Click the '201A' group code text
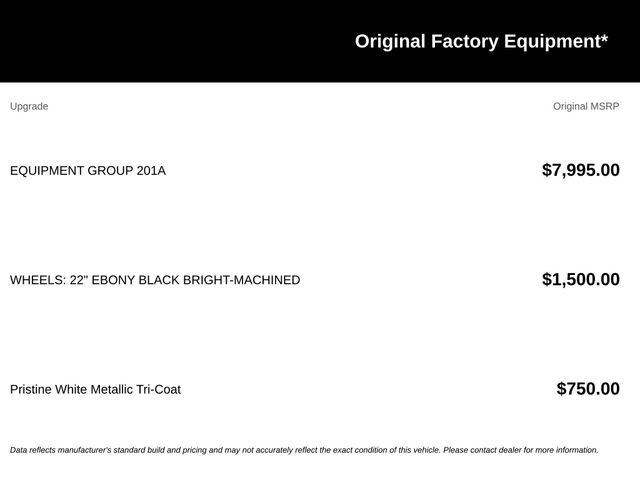640x480 pixels. [151, 171]
